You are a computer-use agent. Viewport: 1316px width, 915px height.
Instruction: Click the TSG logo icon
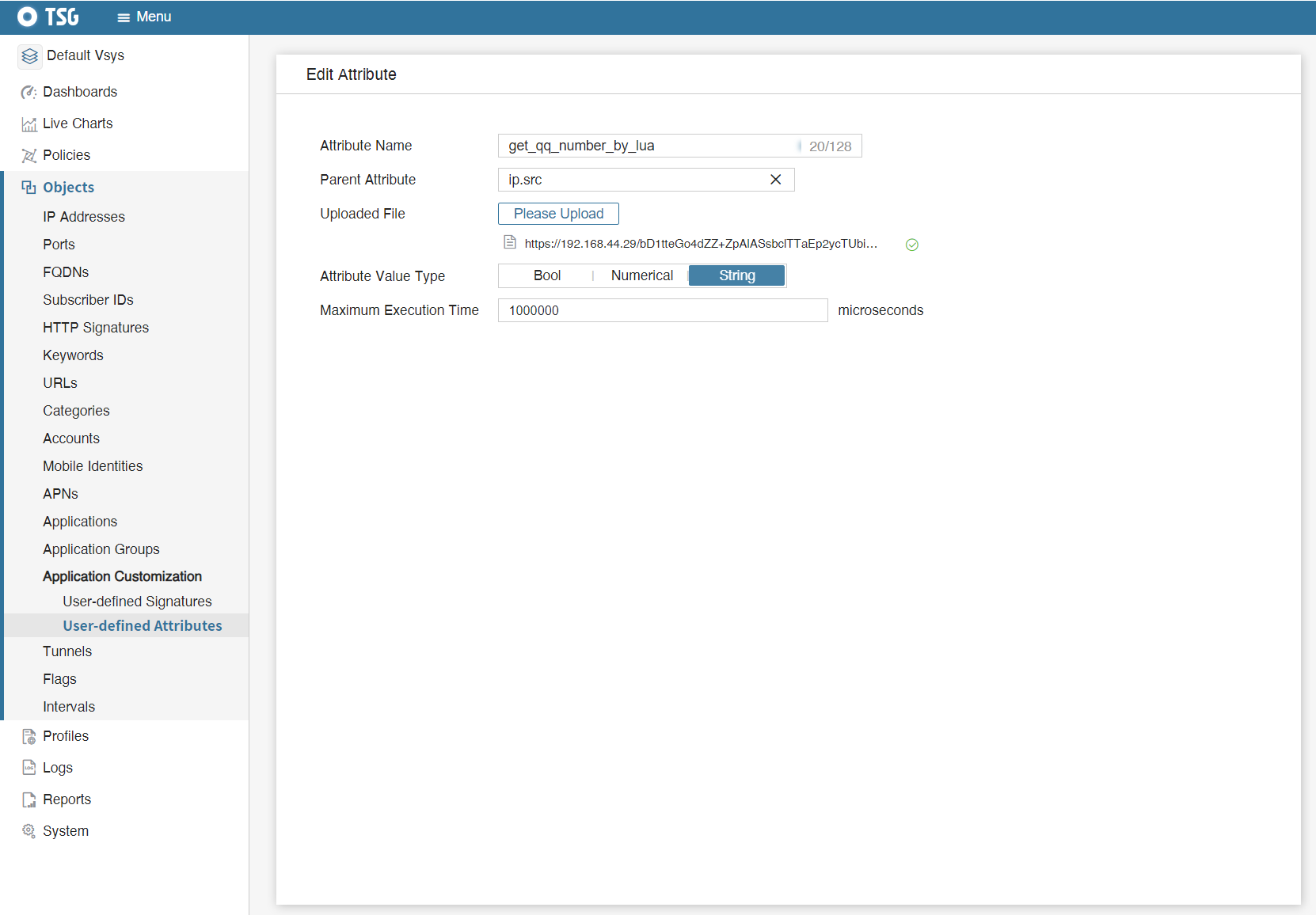click(28, 17)
